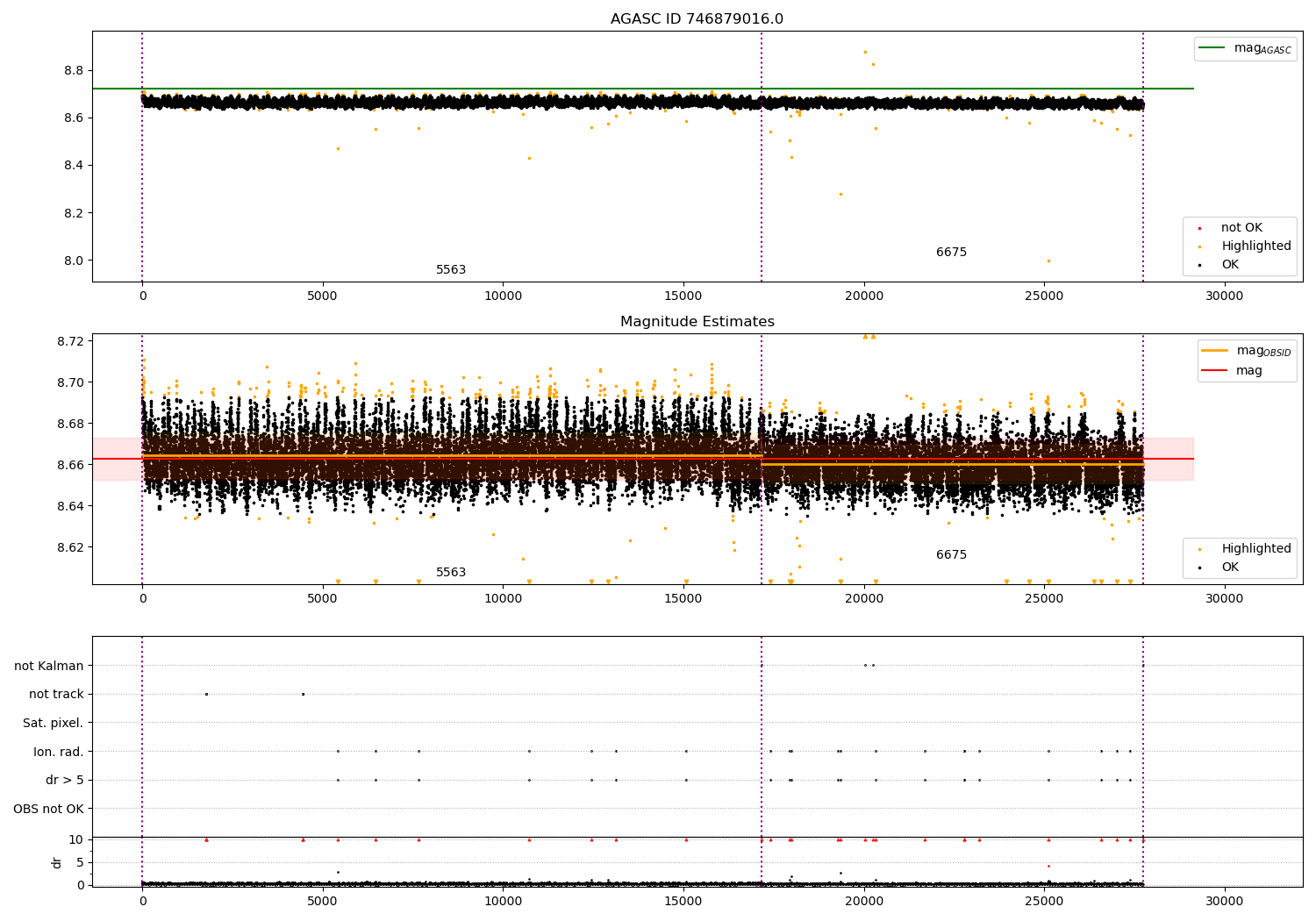Select the "dr > 5" row label
The image size is (1316, 921).
click(x=65, y=781)
